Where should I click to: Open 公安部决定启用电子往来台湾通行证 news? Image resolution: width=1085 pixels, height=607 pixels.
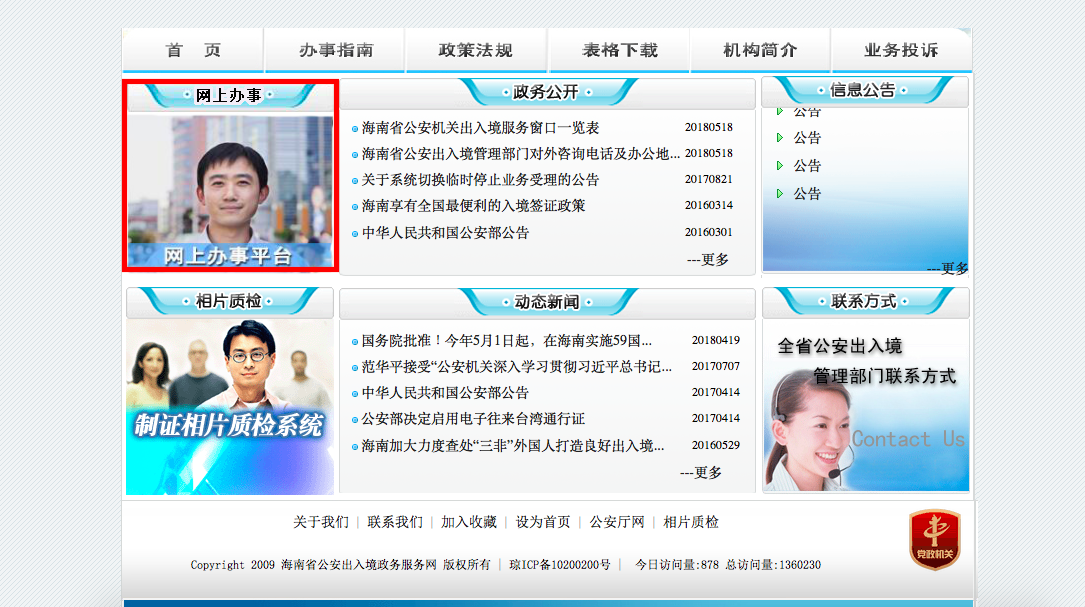coord(473,419)
